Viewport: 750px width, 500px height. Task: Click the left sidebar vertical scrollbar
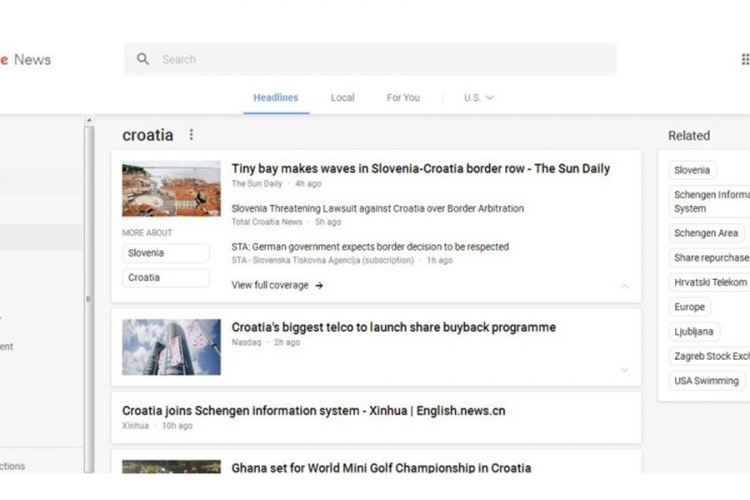(x=89, y=299)
